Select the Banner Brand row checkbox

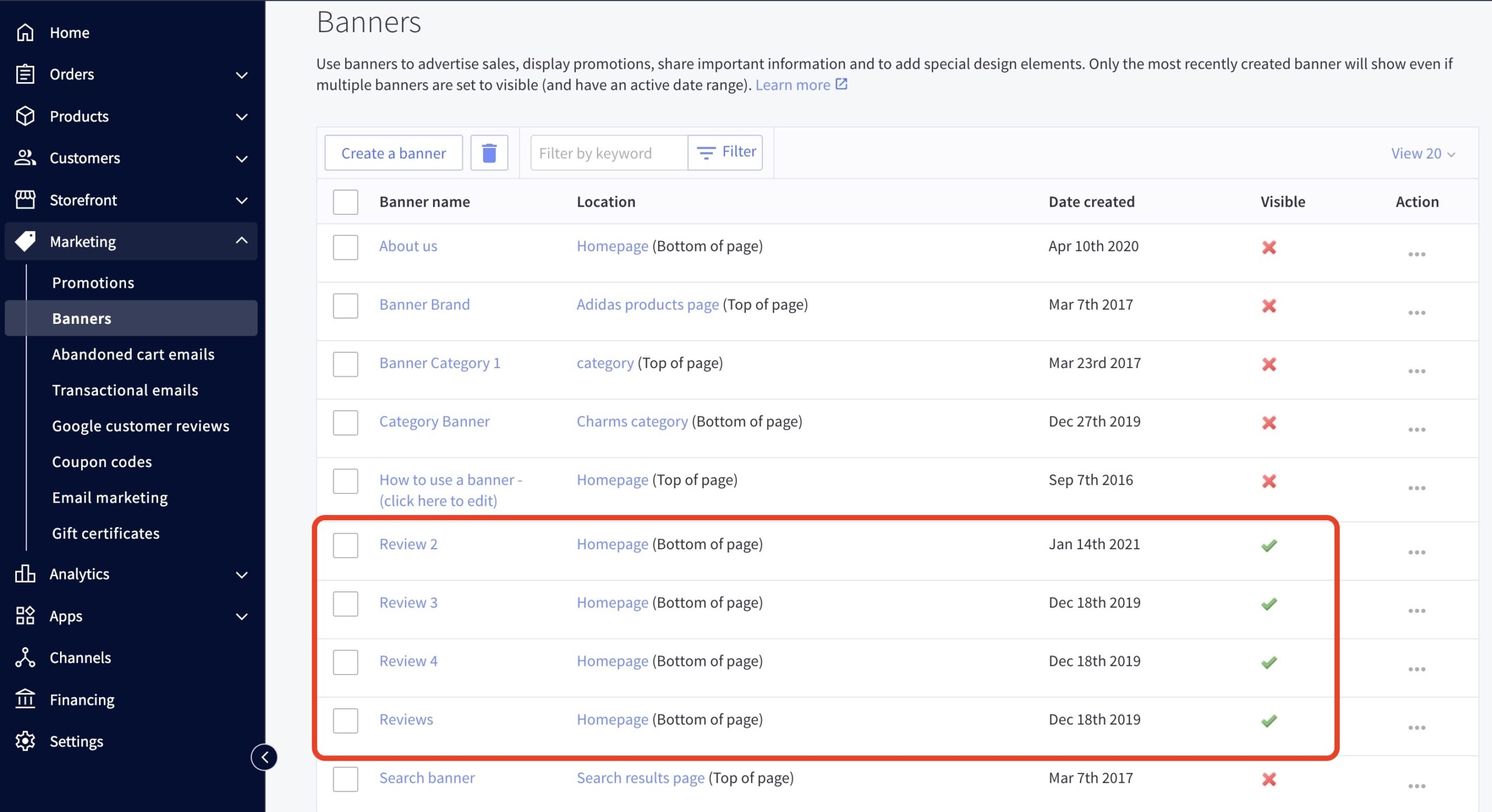[x=345, y=305]
